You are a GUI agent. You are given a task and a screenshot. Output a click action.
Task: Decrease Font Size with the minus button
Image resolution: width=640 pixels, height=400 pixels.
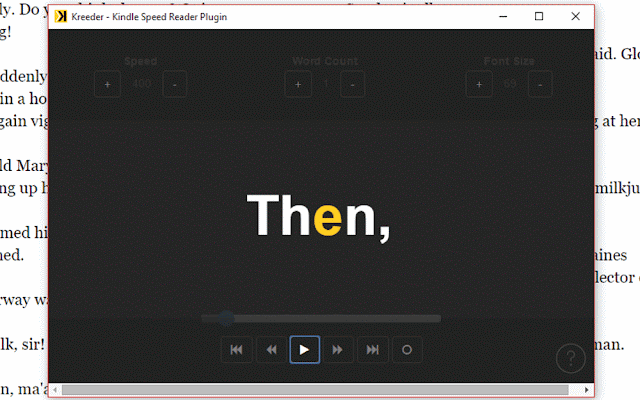[540, 84]
